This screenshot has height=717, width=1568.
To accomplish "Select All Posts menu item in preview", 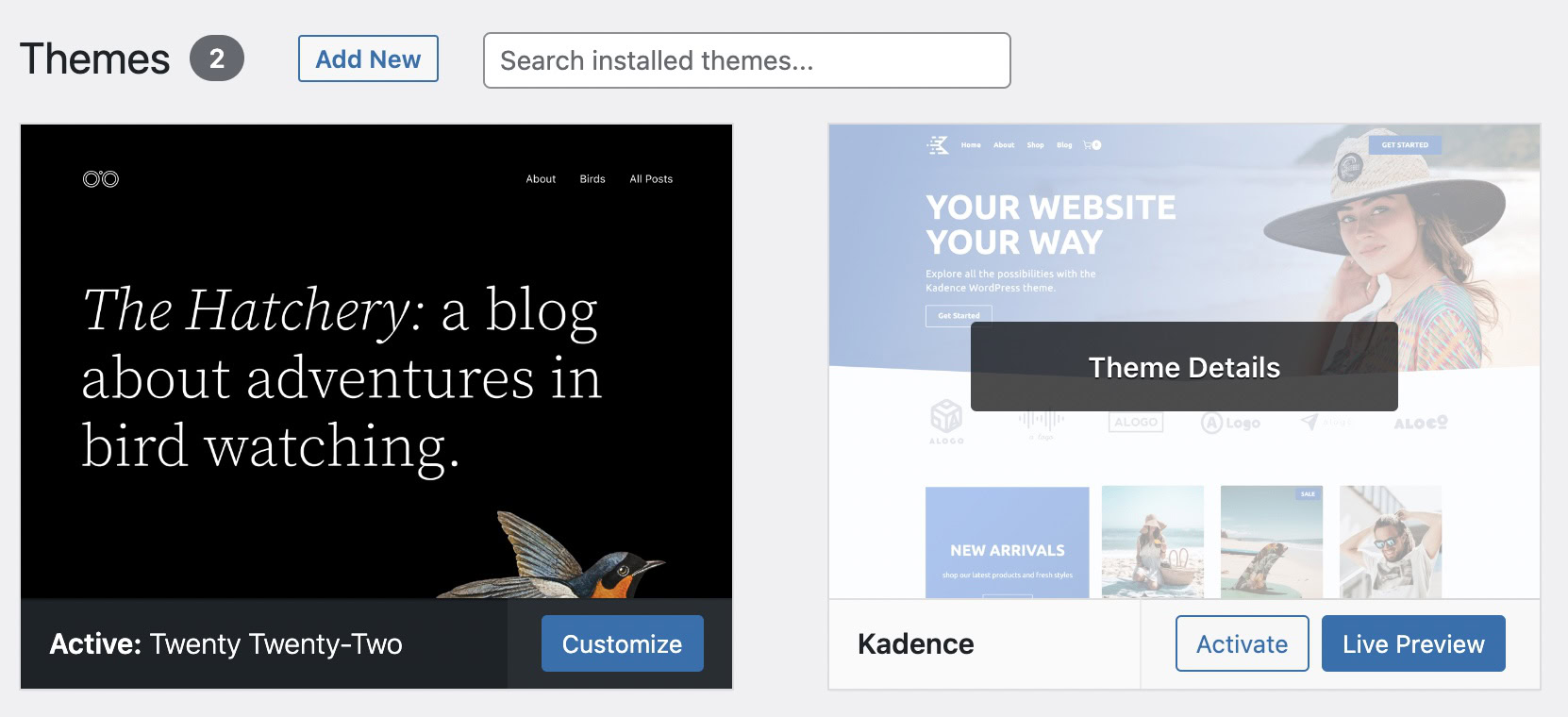I will [651, 179].
